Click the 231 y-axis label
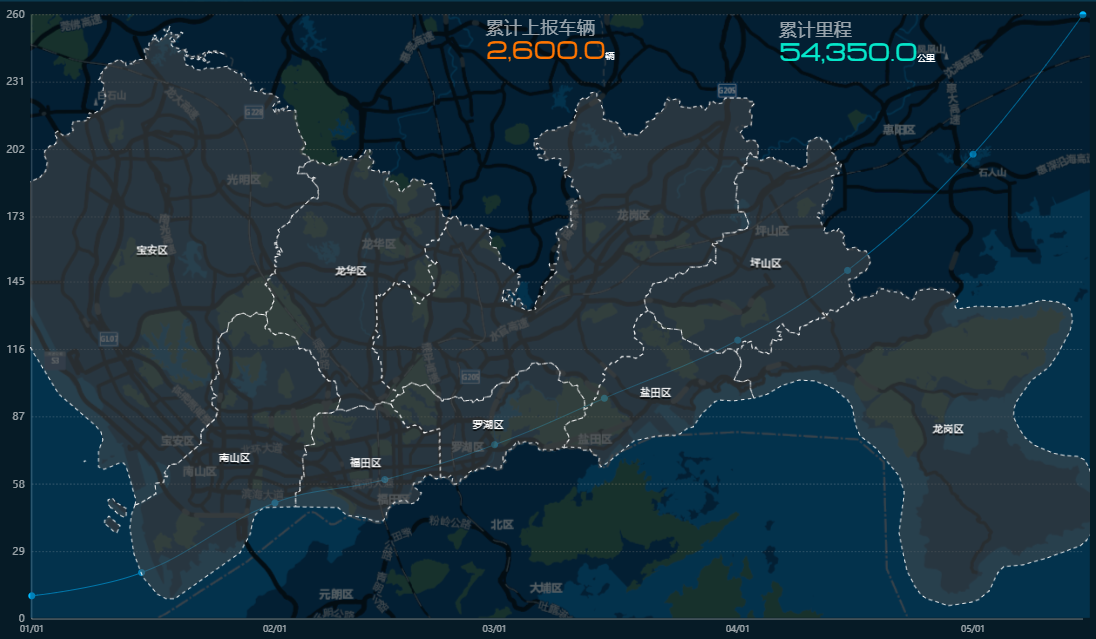 coord(15,81)
